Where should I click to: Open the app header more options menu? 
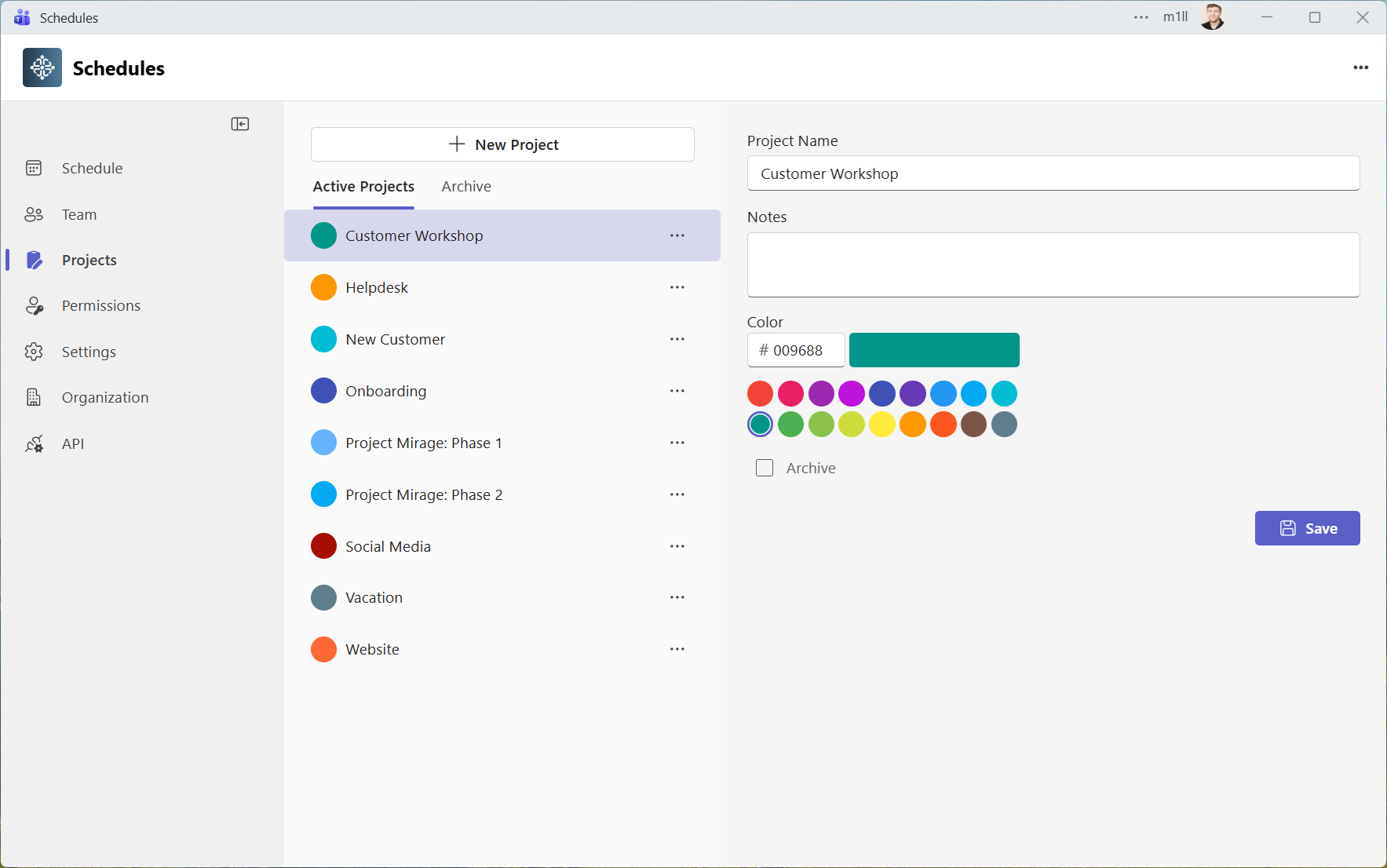click(x=1360, y=68)
